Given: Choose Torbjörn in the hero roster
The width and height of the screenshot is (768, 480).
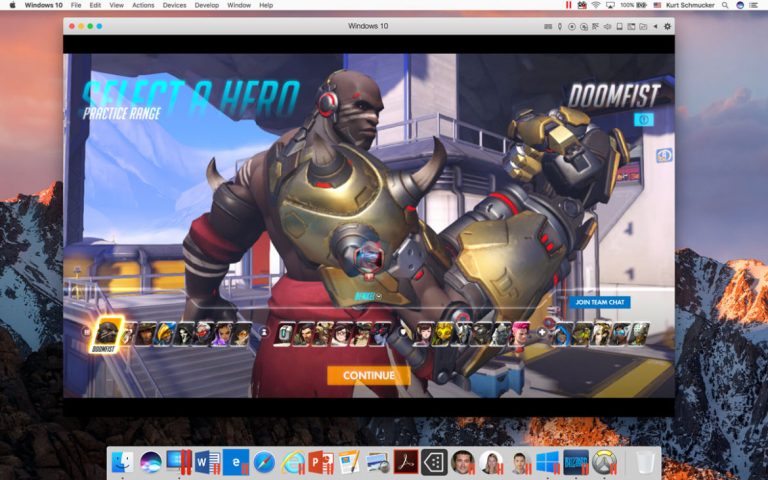Looking at the screenshot, I should 362,334.
